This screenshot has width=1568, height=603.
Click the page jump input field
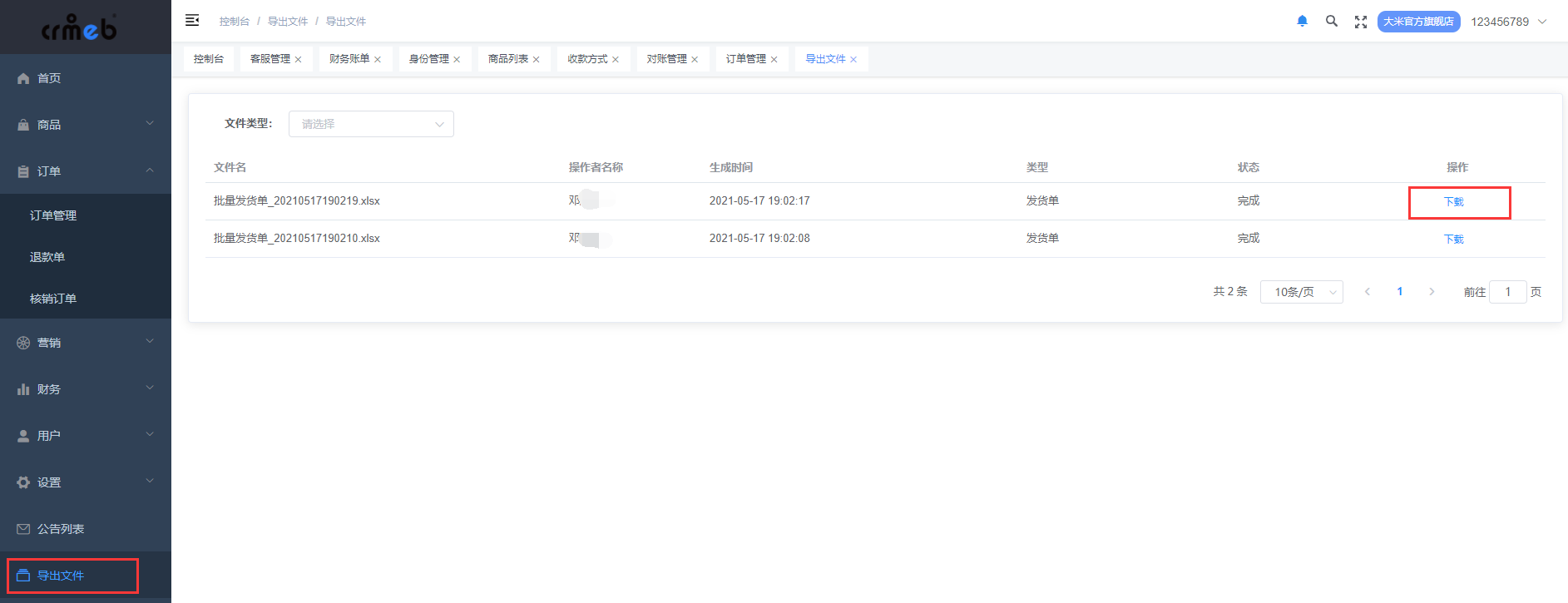pyautogui.click(x=1507, y=292)
